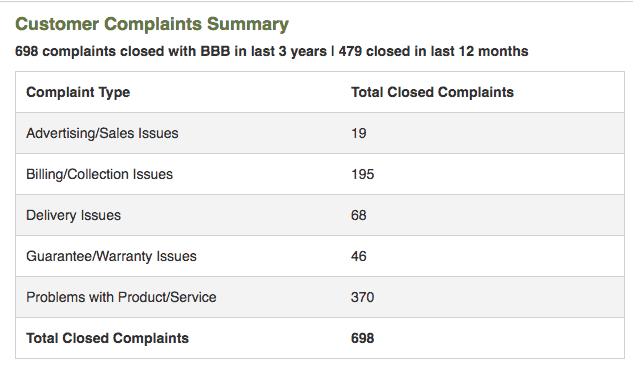The height and width of the screenshot is (366, 633).
Task: Click the Advertising/Sales Issues row label
Action: pyautogui.click(x=102, y=133)
